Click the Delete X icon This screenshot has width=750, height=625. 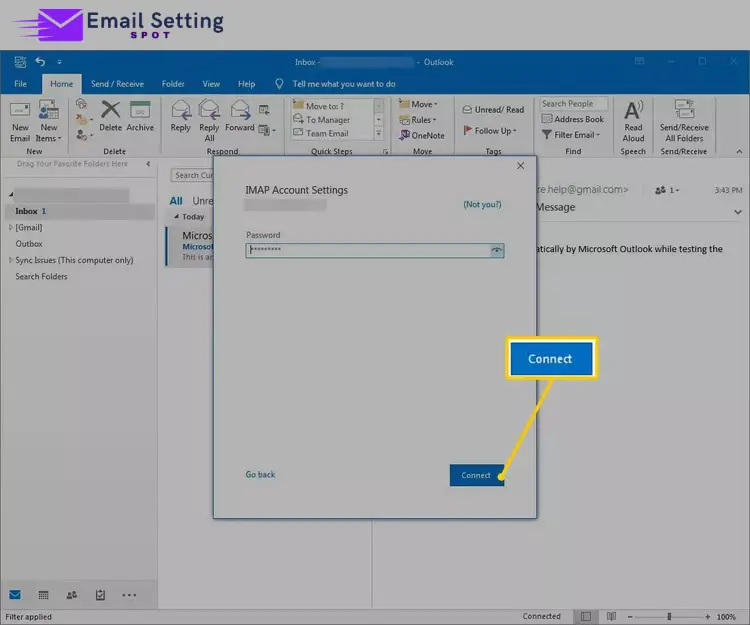(110, 110)
